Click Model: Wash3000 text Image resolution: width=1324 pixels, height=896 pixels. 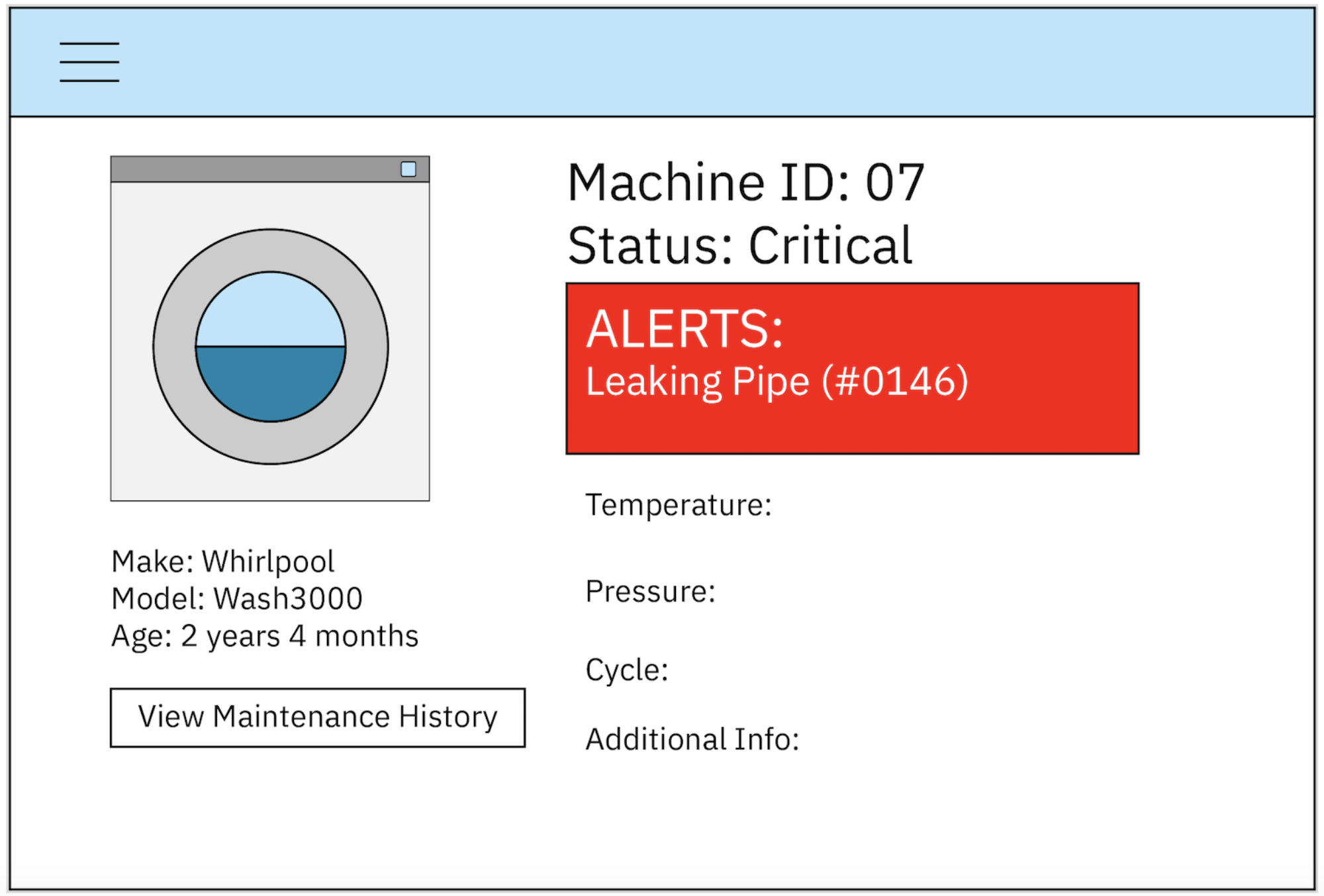click(237, 598)
